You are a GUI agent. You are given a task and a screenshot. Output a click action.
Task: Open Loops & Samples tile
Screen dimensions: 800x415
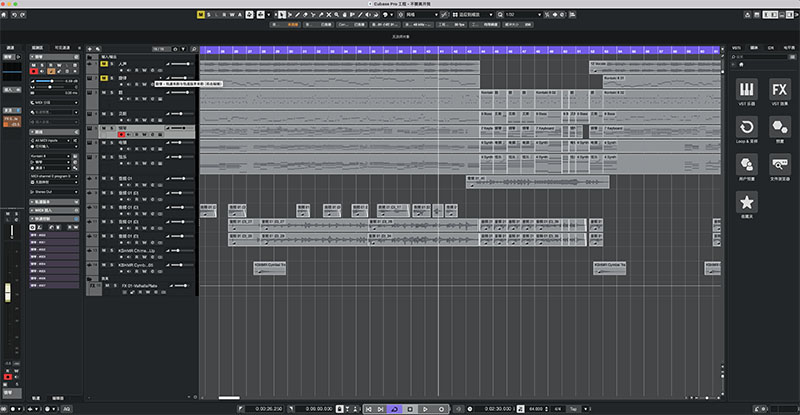(x=746, y=127)
